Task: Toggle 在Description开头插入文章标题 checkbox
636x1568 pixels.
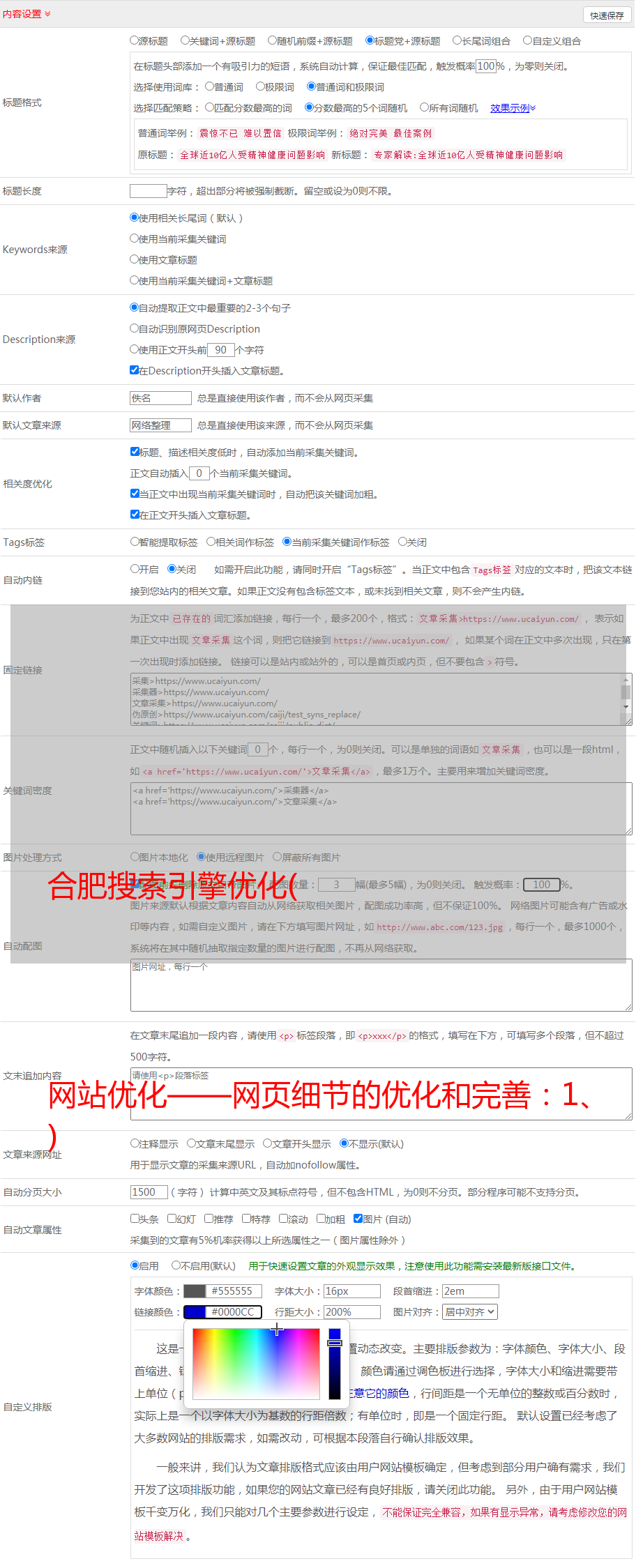Action: click(x=135, y=370)
